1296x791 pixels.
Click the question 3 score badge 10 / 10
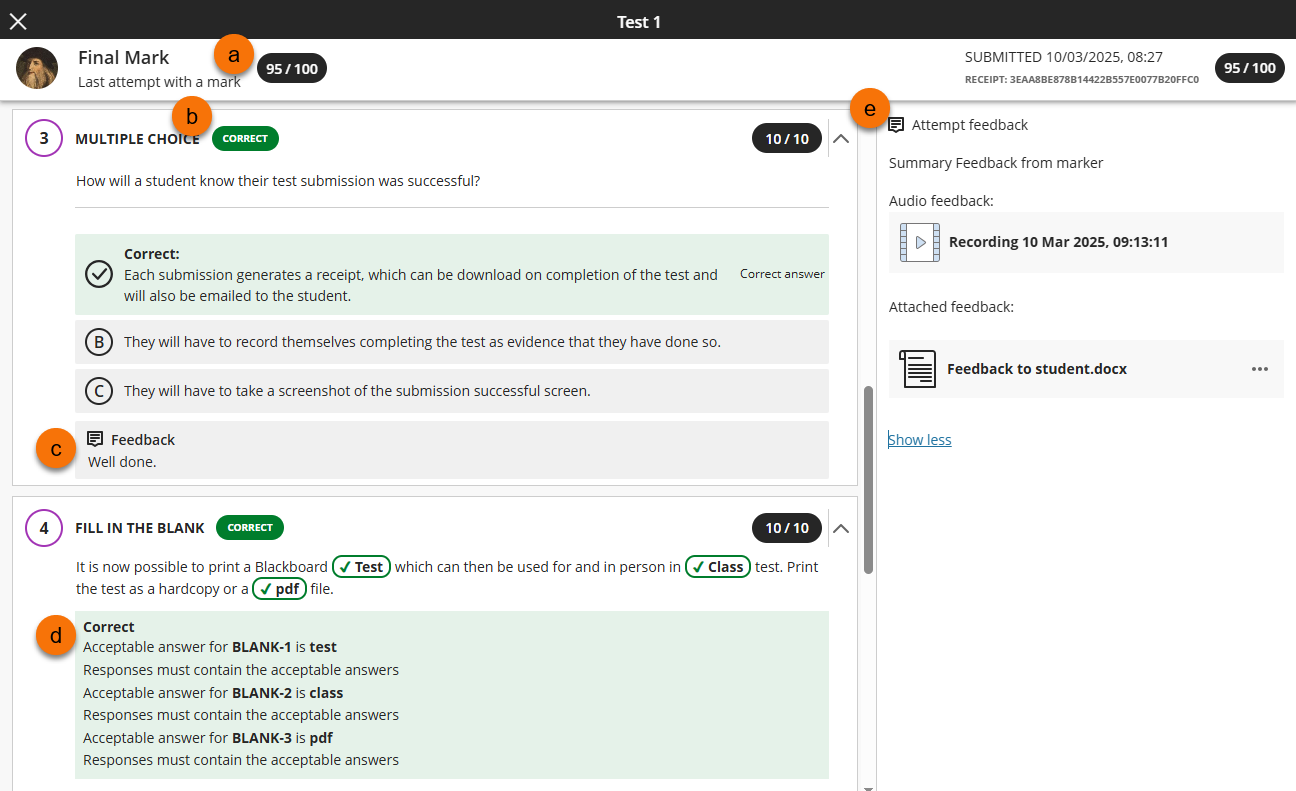pyautogui.click(x=786, y=139)
